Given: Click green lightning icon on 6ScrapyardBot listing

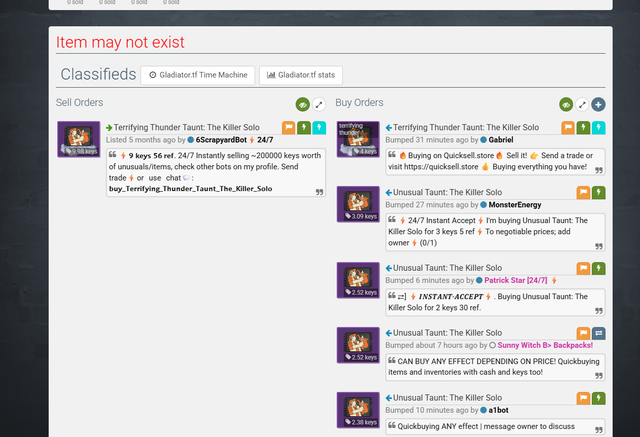Looking at the screenshot, I should pyautogui.click(x=304, y=128).
